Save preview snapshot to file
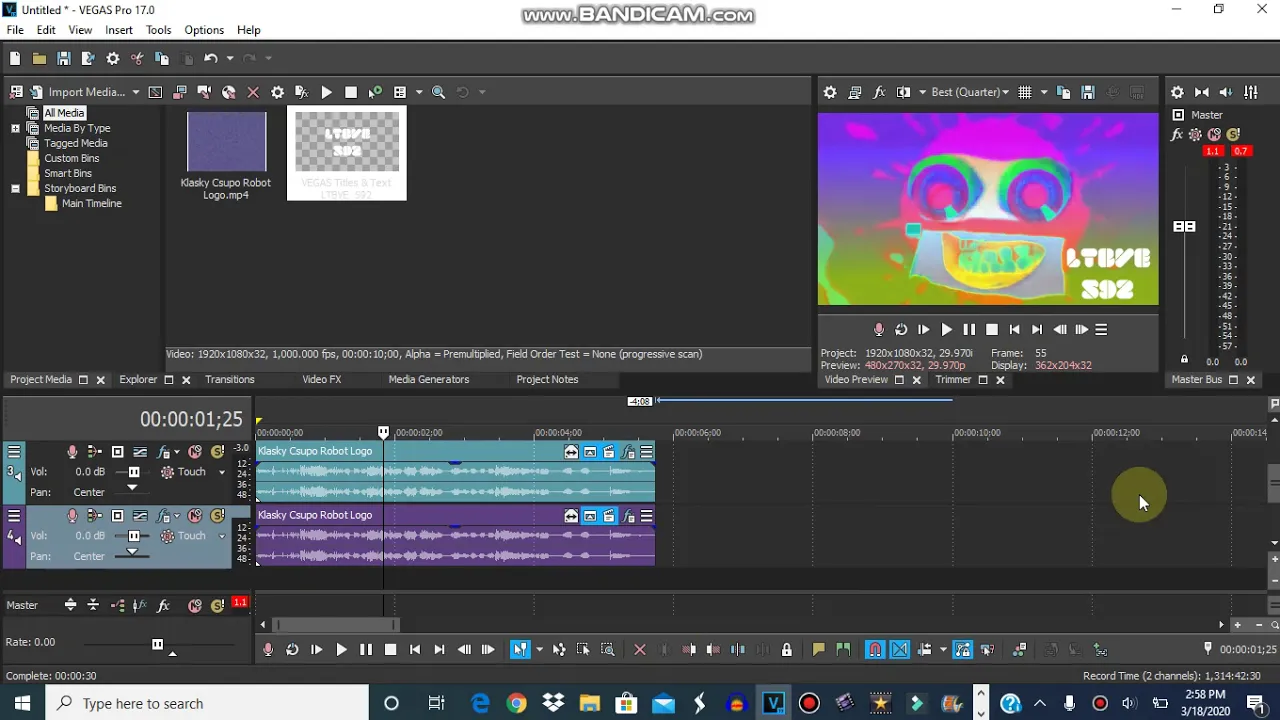Viewport: 1280px width, 720px height. (x=1088, y=92)
